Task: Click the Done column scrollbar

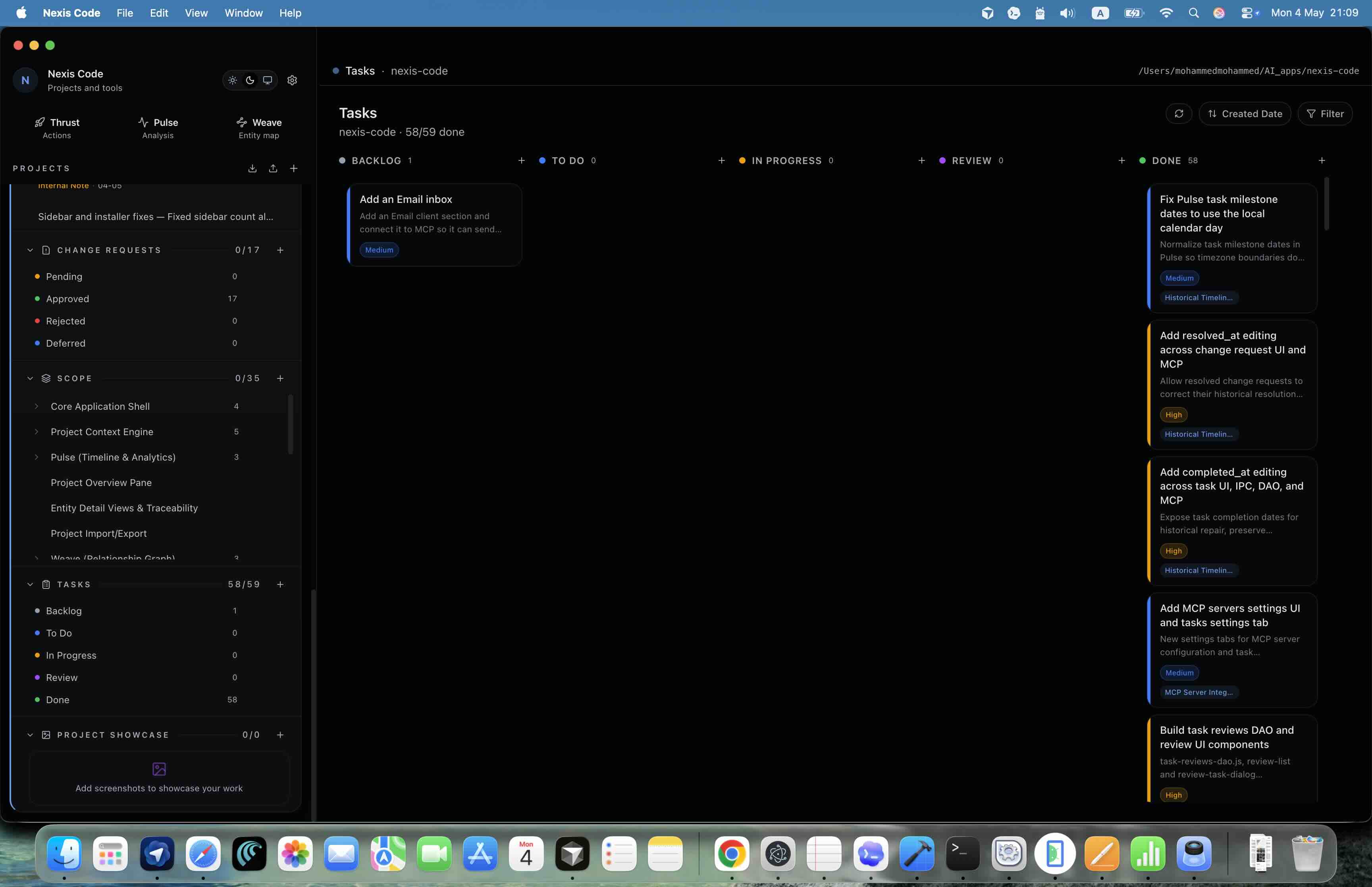Action: click(1326, 204)
